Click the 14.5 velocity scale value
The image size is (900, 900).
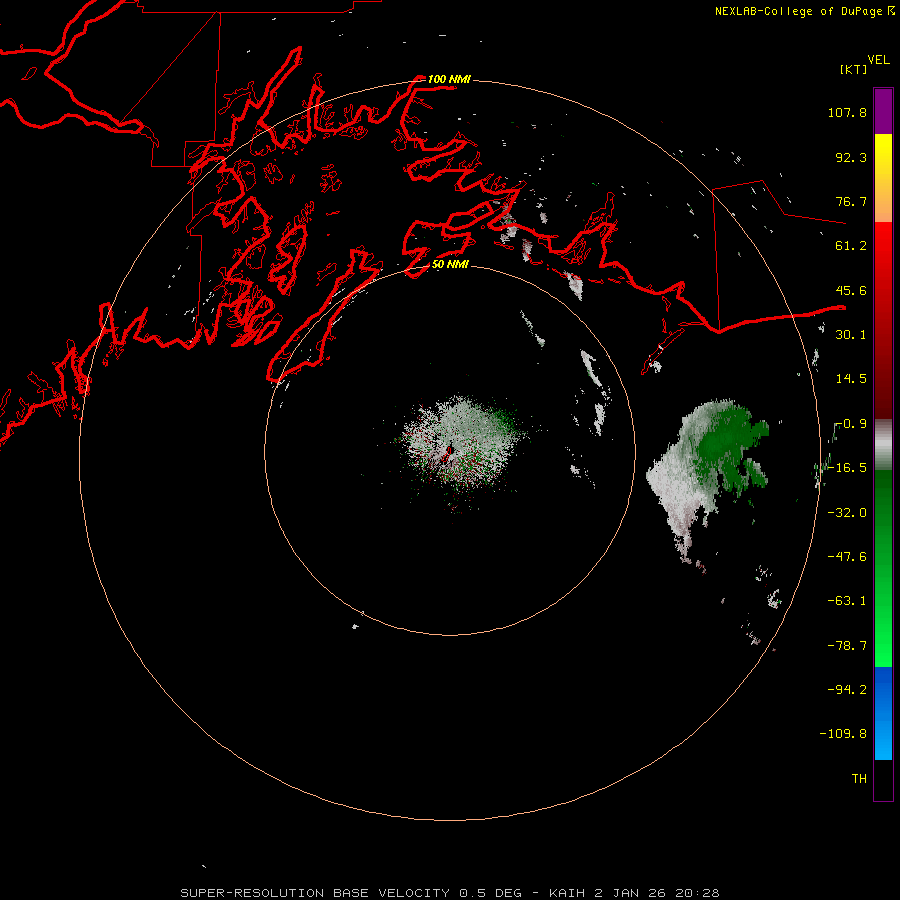851,379
